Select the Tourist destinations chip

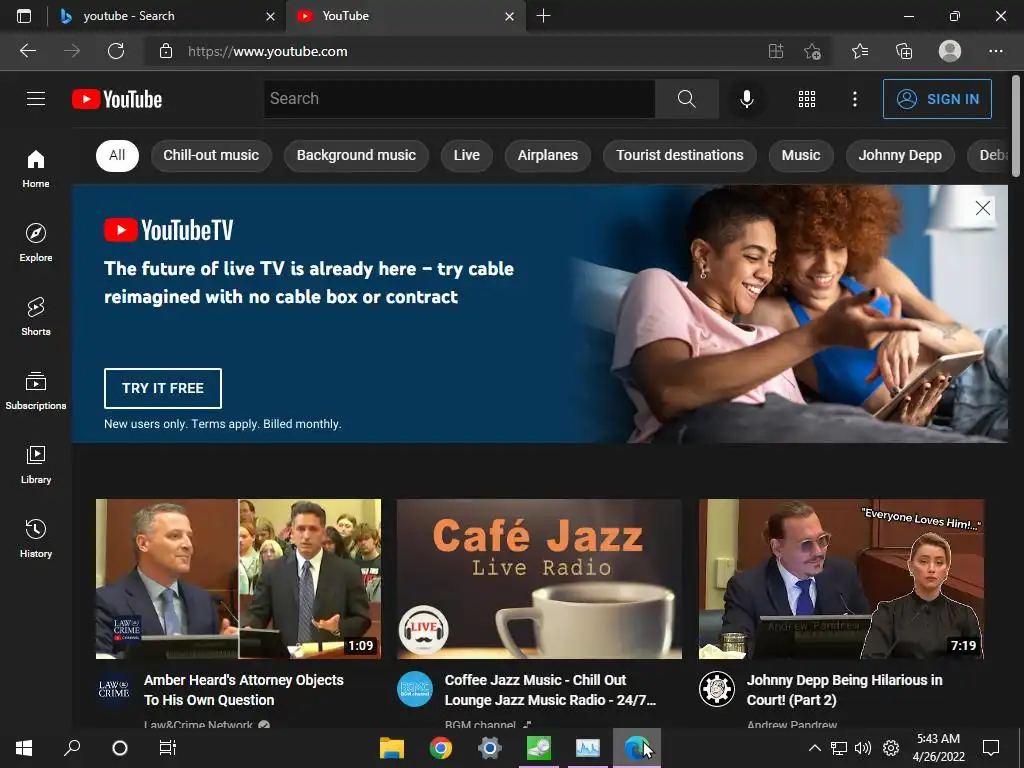[680, 155]
